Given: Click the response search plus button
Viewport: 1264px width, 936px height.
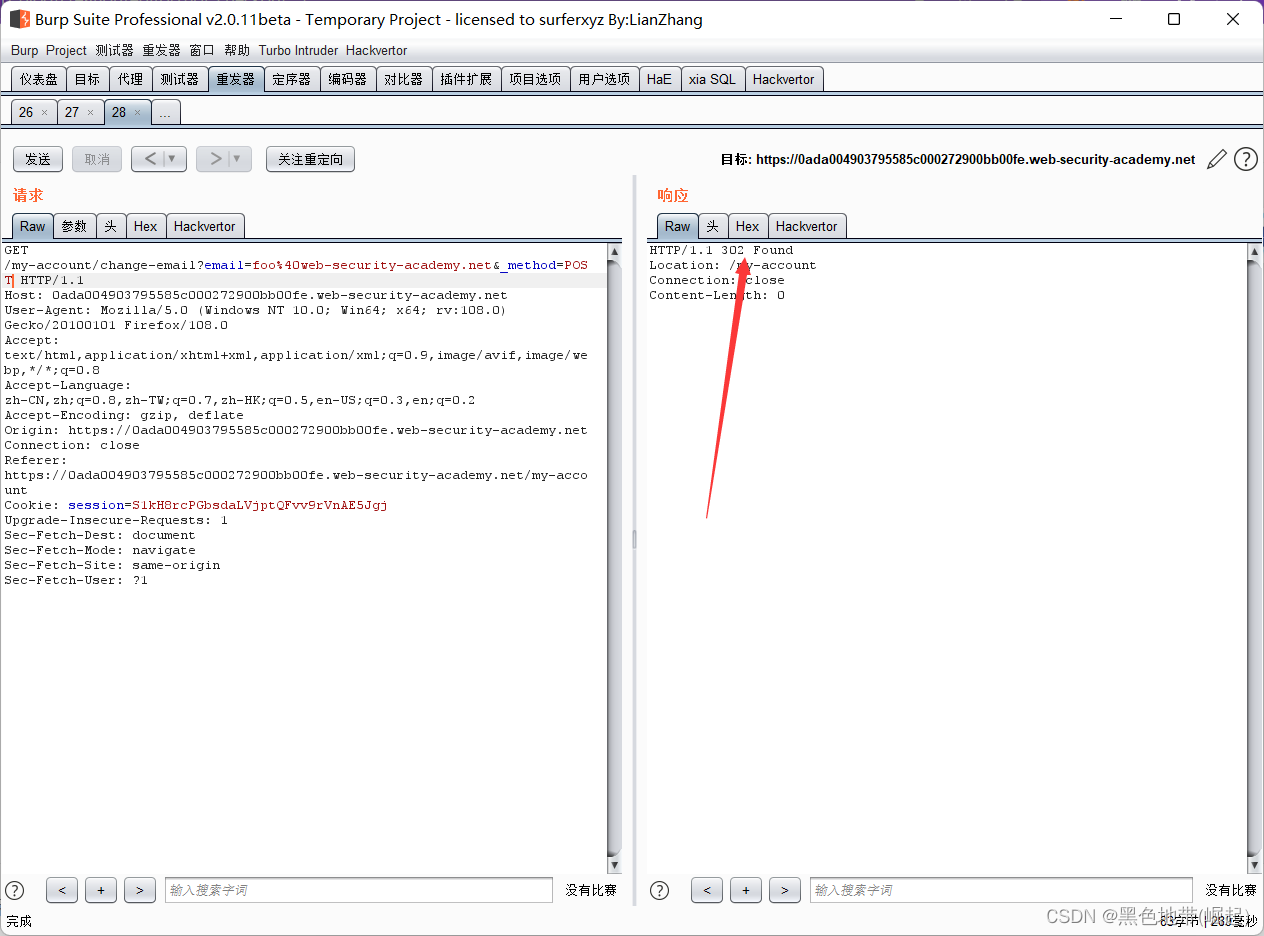Looking at the screenshot, I should [x=746, y=890].
